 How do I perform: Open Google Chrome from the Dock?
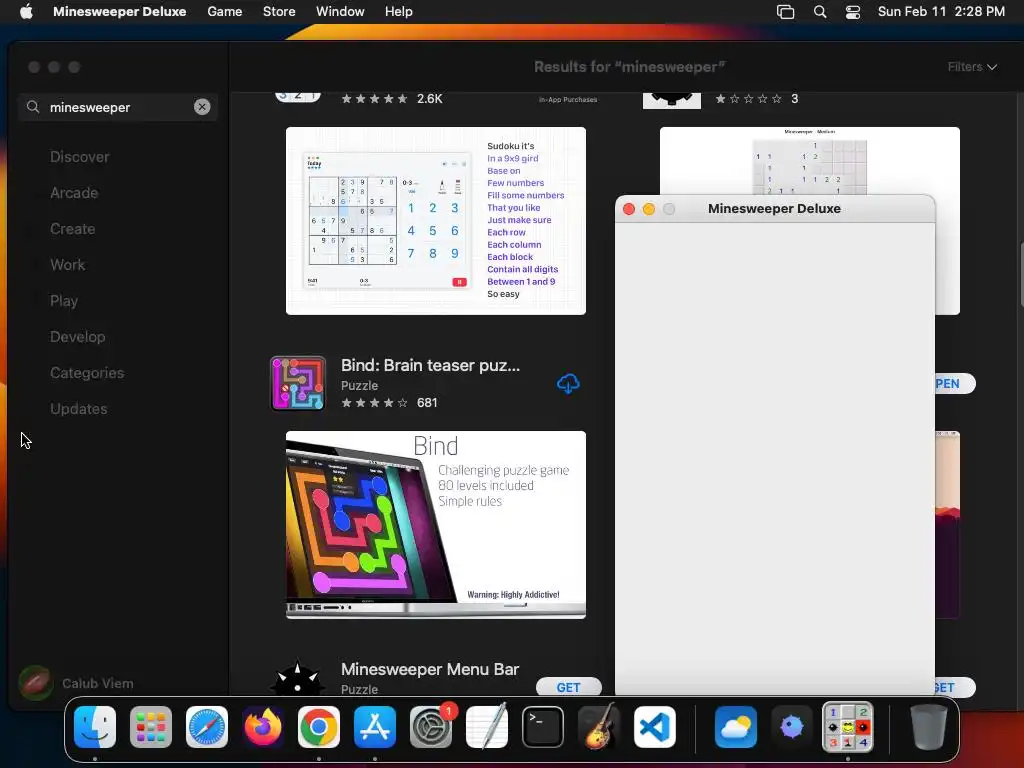pos(319,727)
